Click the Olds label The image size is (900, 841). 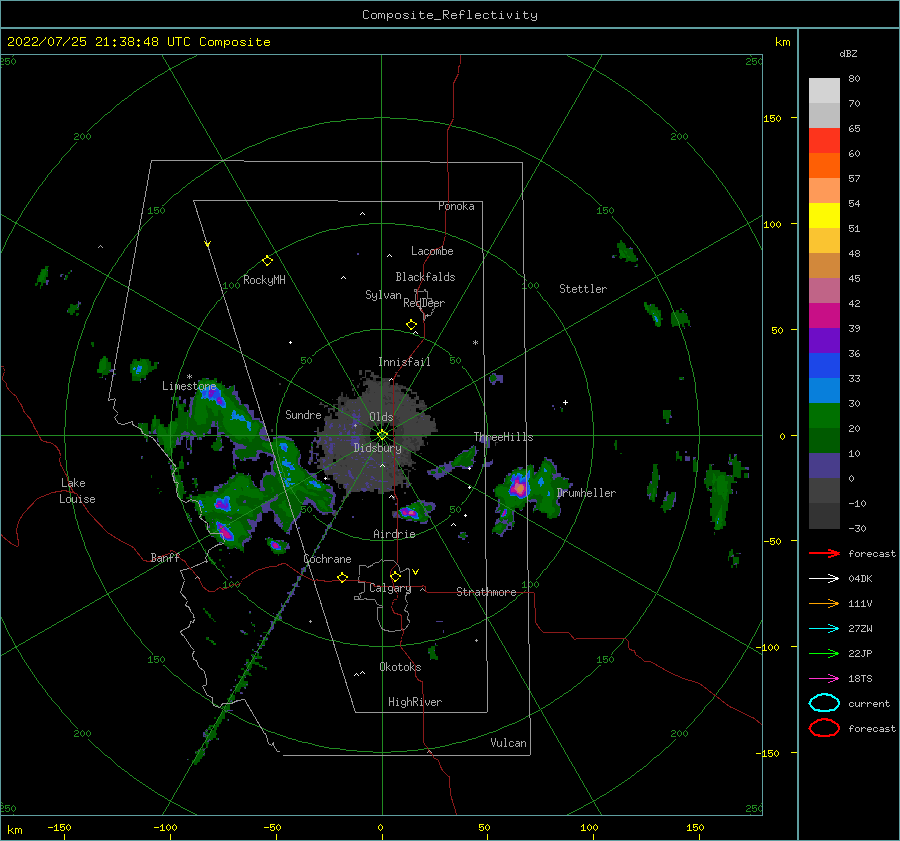pyautogui.click(x=381, y=417)
